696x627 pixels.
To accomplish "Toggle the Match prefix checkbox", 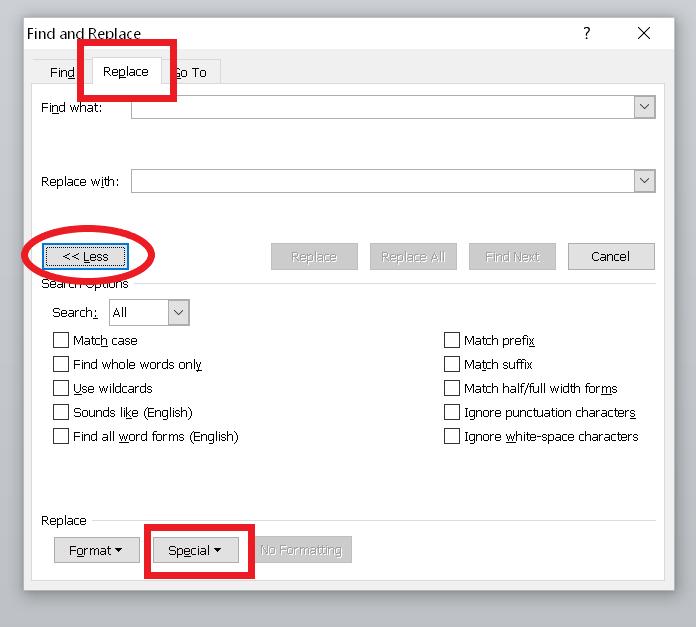I will tap(453, 341).
